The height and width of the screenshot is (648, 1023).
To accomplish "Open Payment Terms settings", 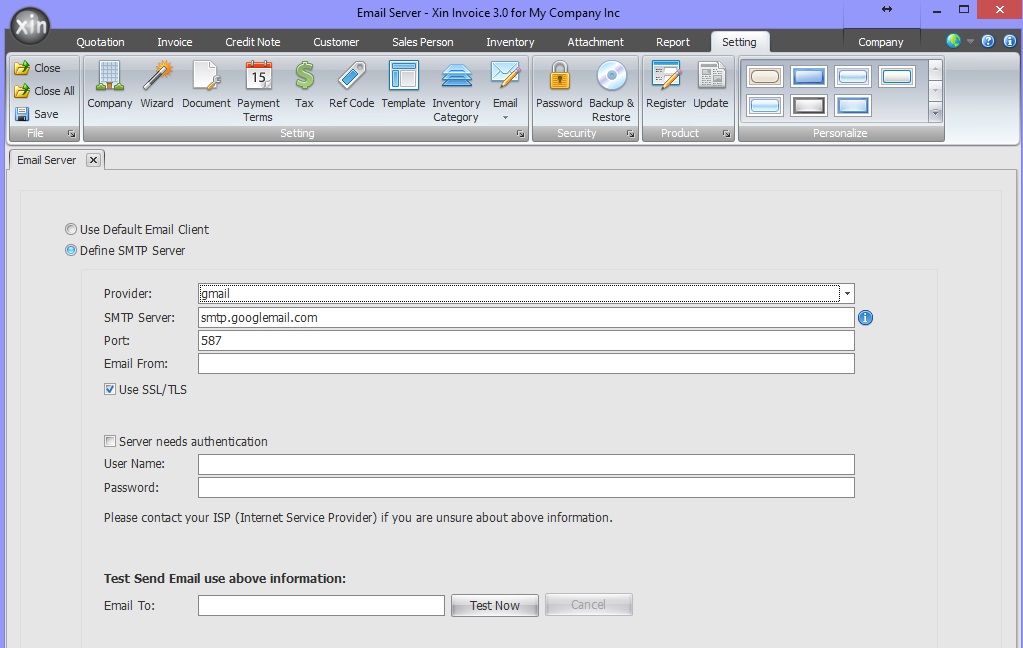I will pyautogui.click(x=258, y=91).
